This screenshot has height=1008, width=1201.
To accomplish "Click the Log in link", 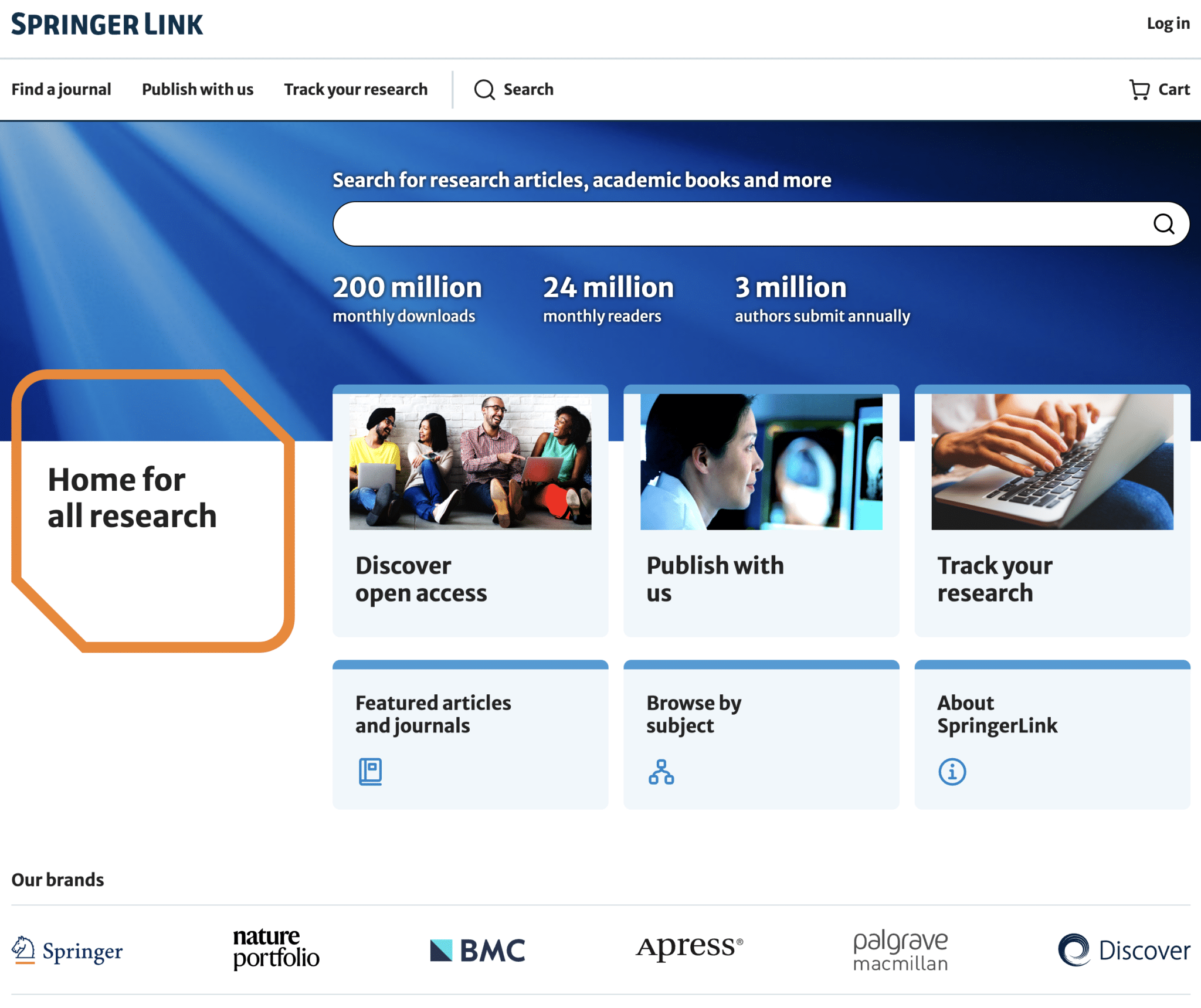I will [1168, 23].
